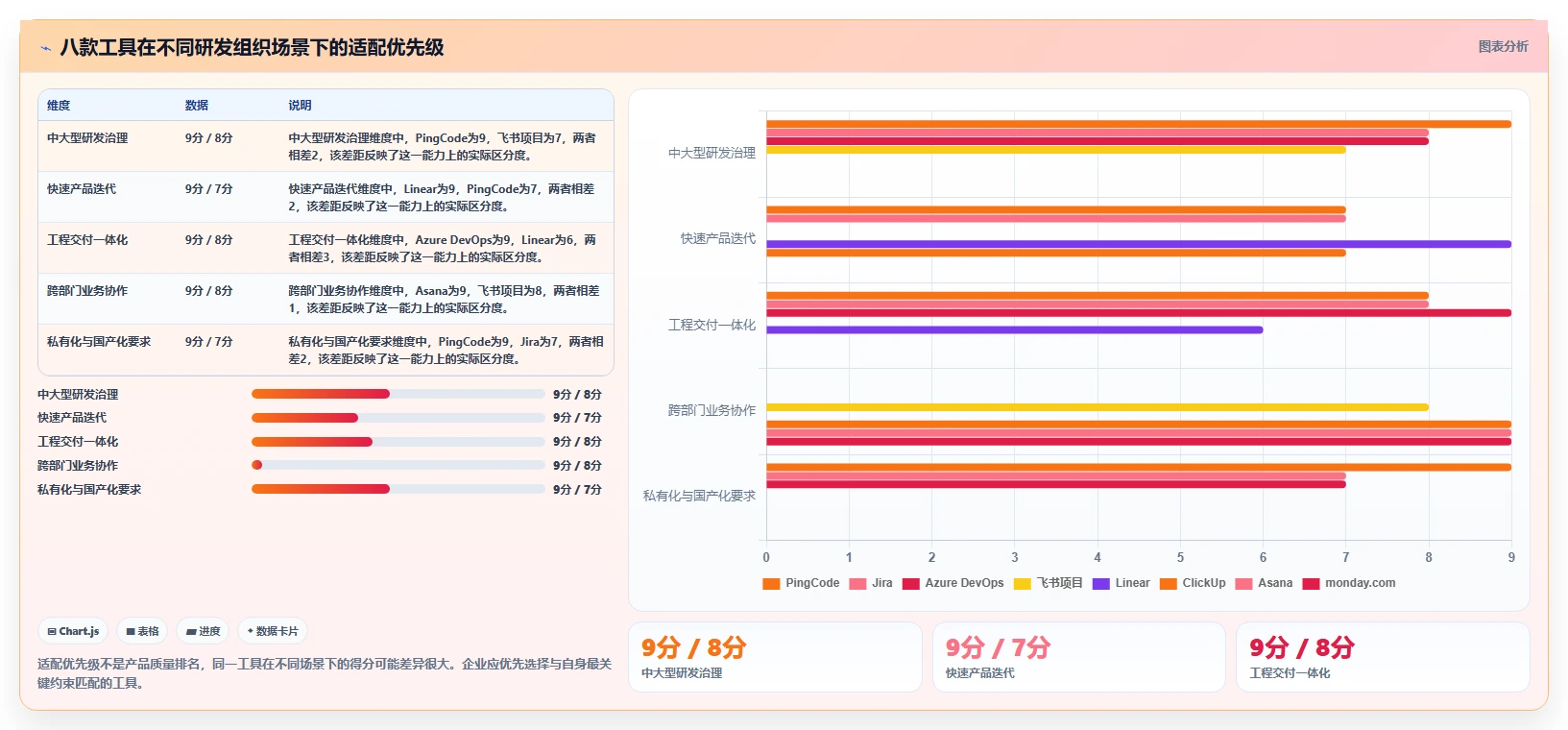Click the 数据卡片 tag
This screenshot has width=1568, height=730.
click(273, 631)
